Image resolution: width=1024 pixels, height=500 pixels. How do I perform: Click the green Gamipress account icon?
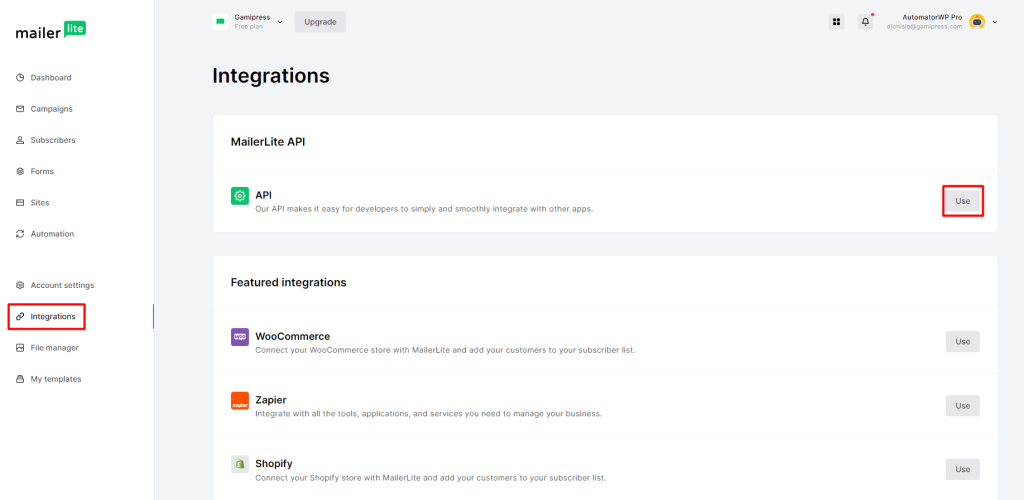[220, 21]
